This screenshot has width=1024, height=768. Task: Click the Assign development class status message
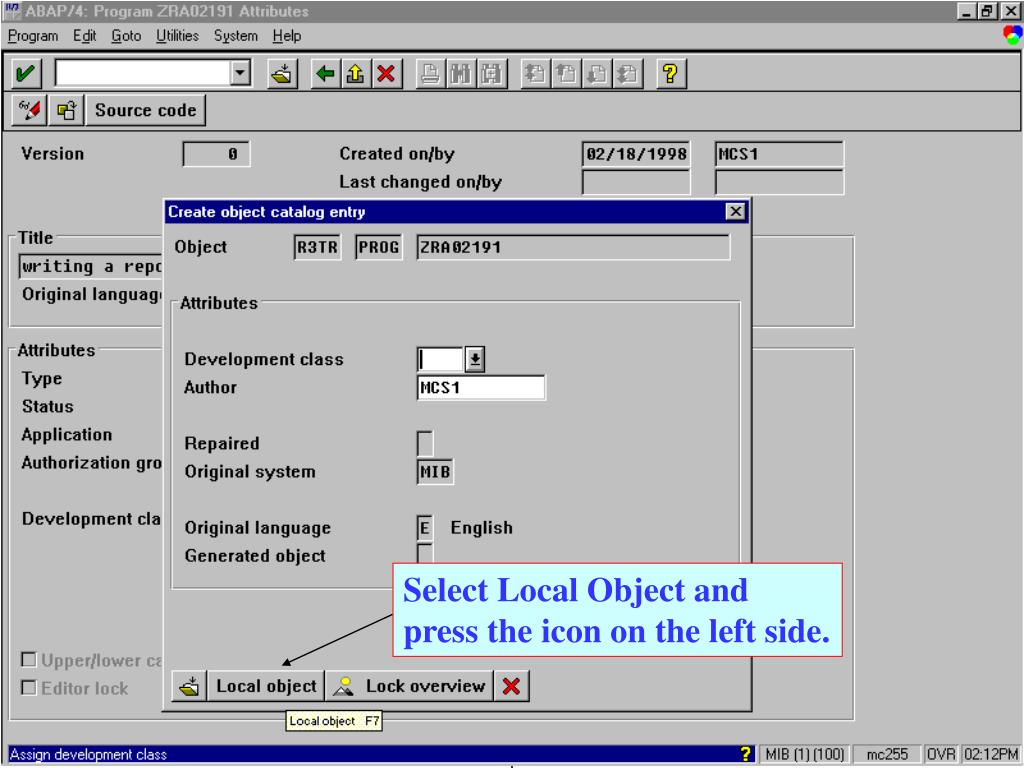88,754
